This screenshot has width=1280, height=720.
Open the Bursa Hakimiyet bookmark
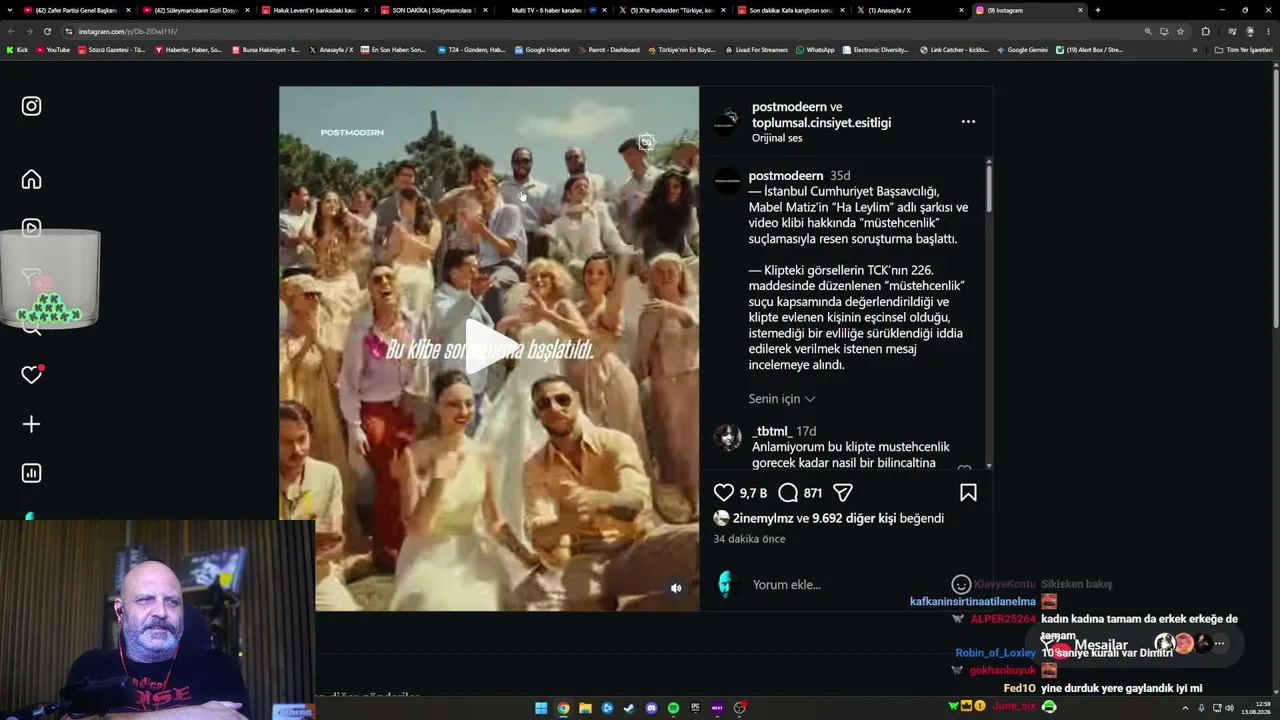pos(265,50)
